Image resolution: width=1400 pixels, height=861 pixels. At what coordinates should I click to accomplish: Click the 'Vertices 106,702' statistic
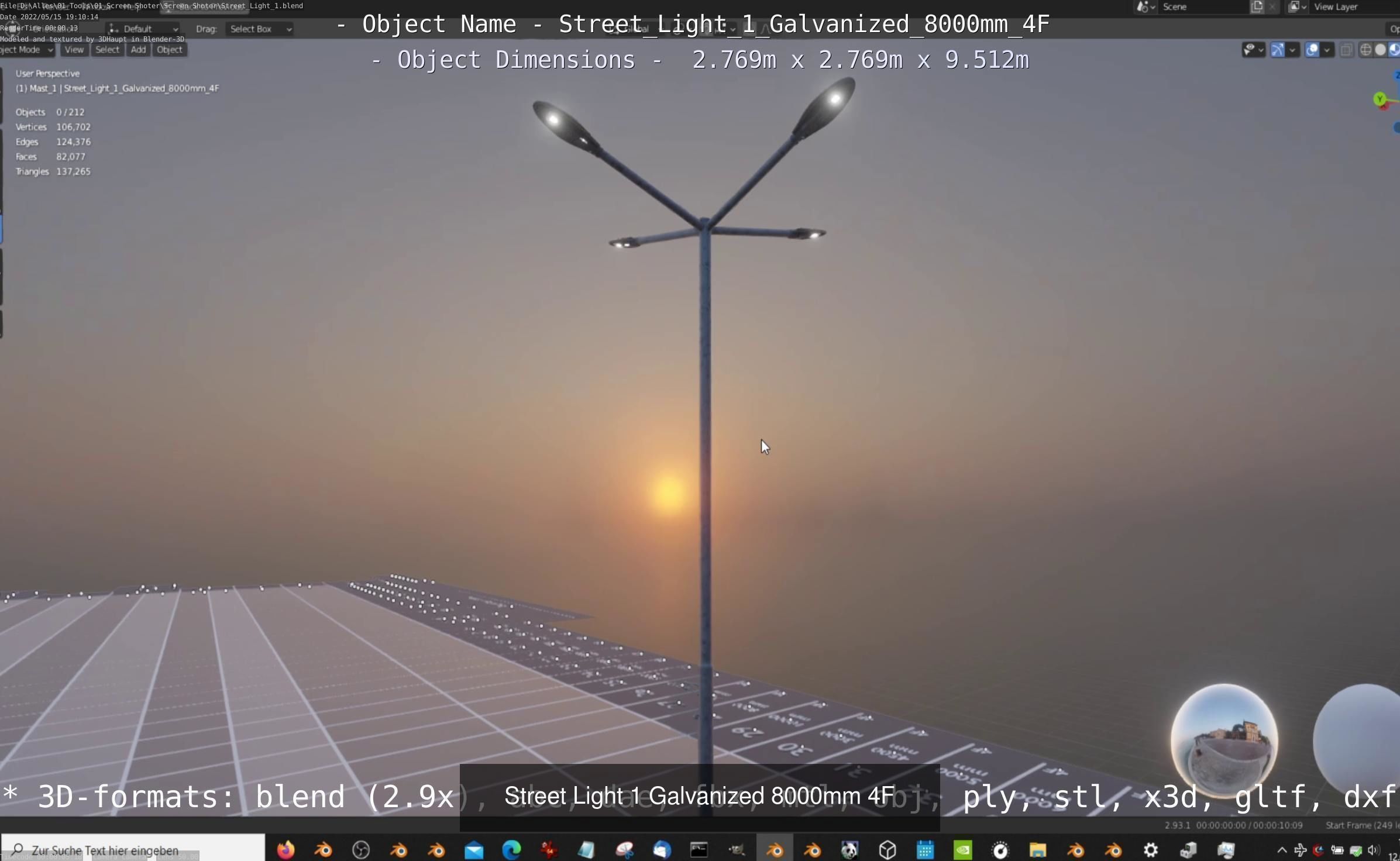53,127
